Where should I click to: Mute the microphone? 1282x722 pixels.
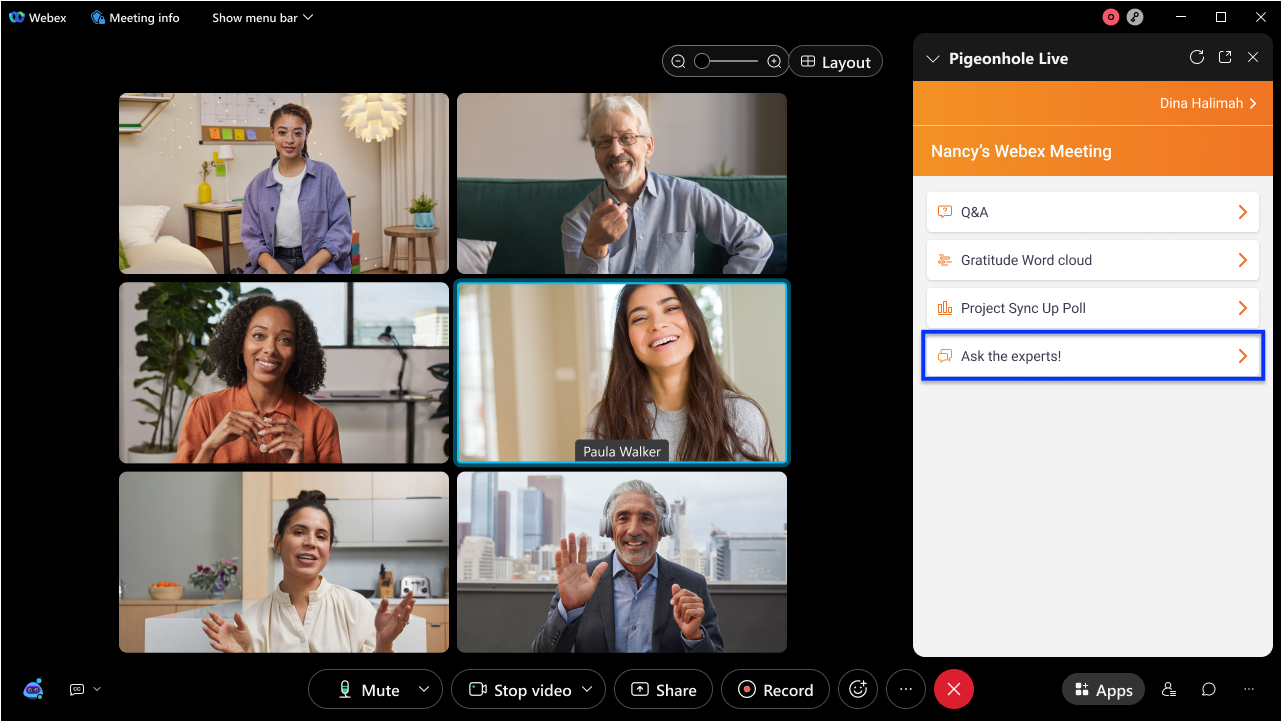coord(369,690)
